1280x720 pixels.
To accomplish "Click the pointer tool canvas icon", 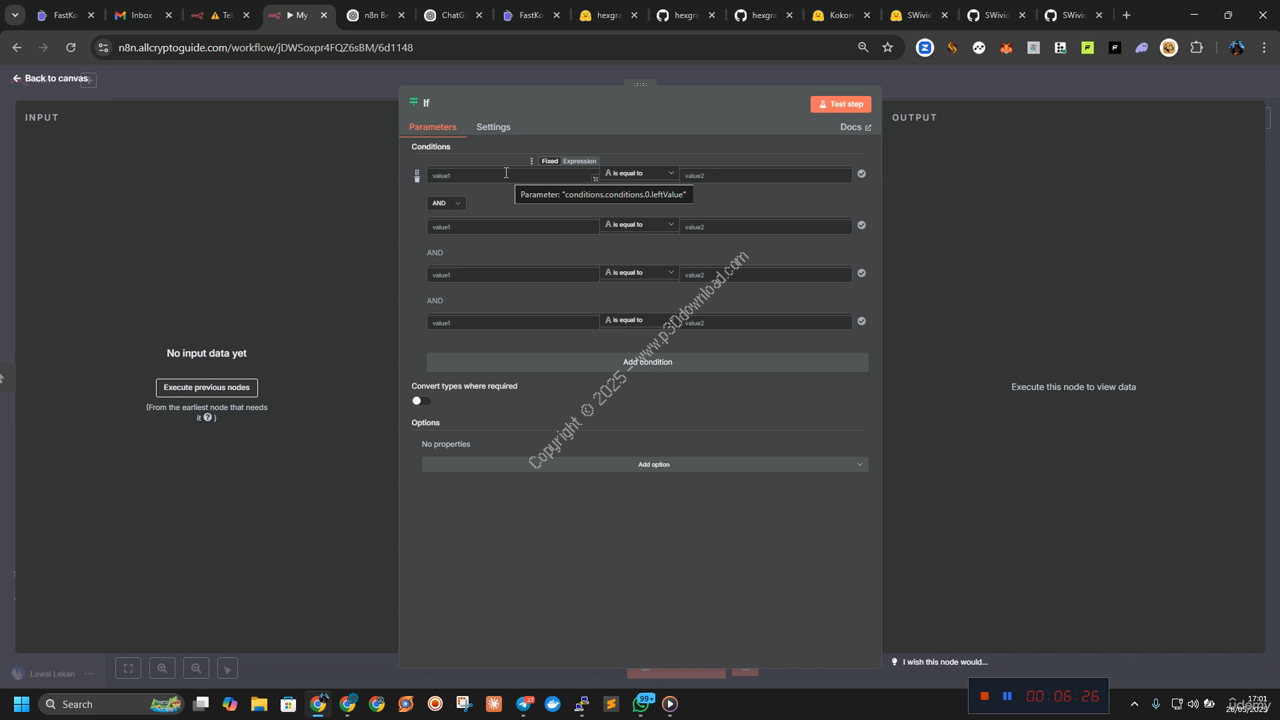I will (228, 668).
